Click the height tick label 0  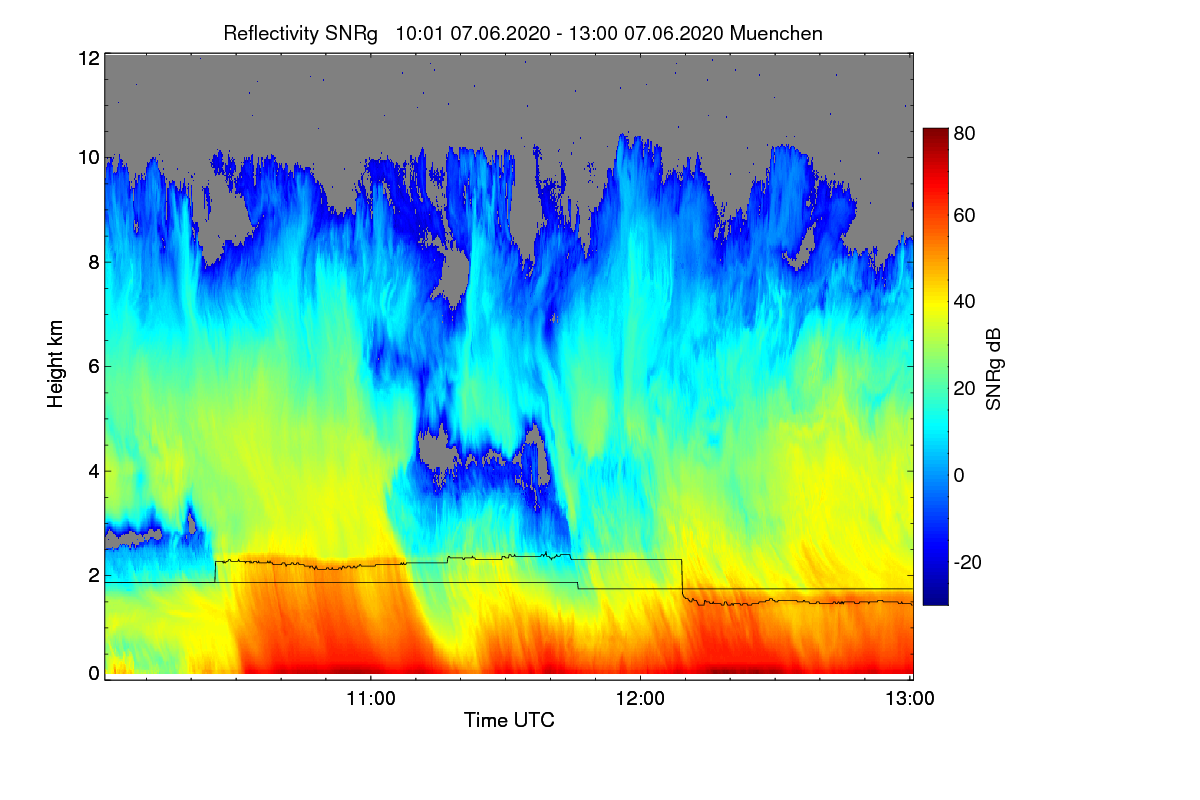click(93, 673)
